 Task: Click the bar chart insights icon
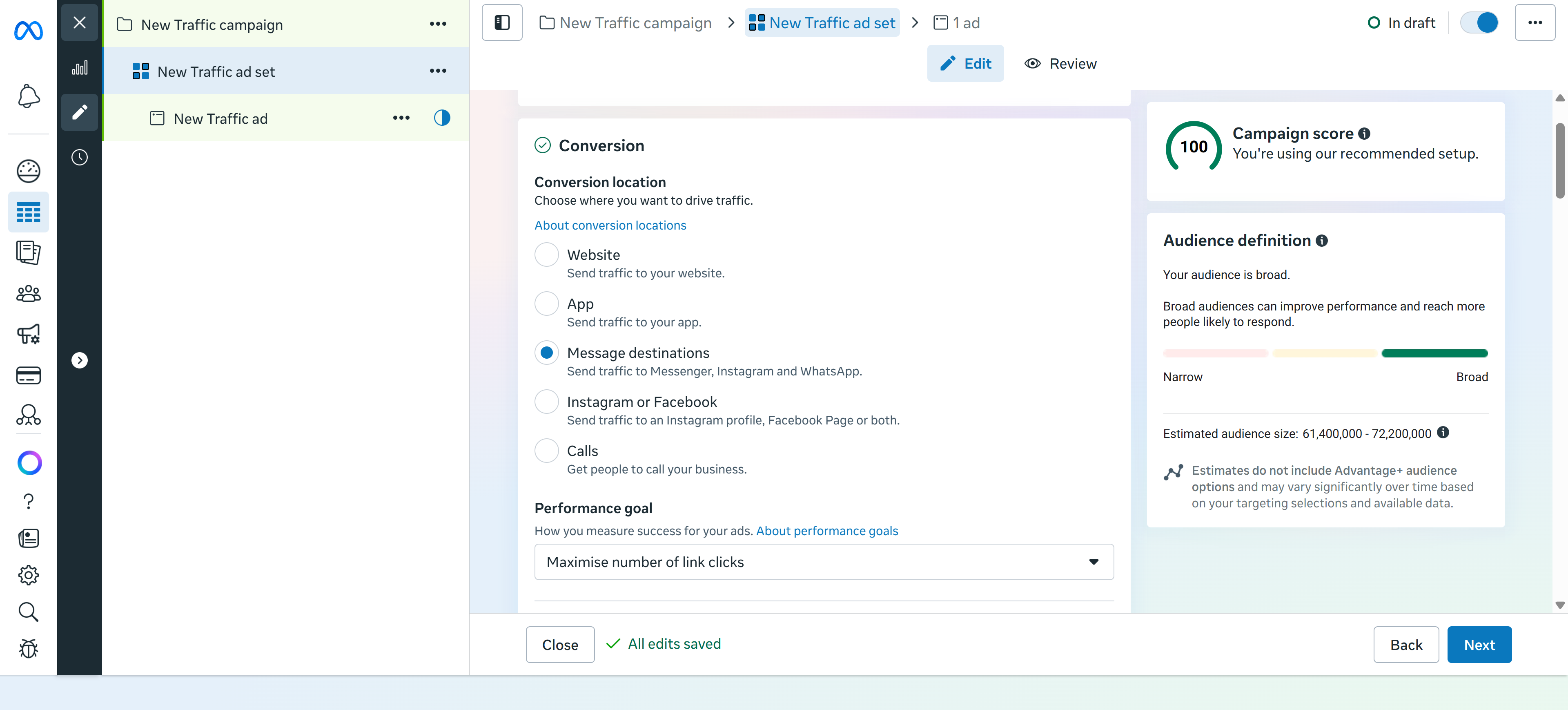[80, 67]
